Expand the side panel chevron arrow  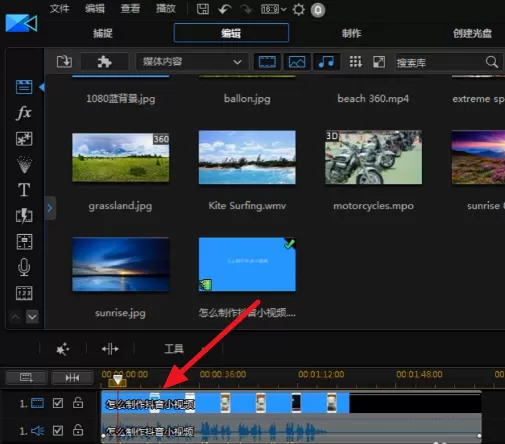coord(50,208)
